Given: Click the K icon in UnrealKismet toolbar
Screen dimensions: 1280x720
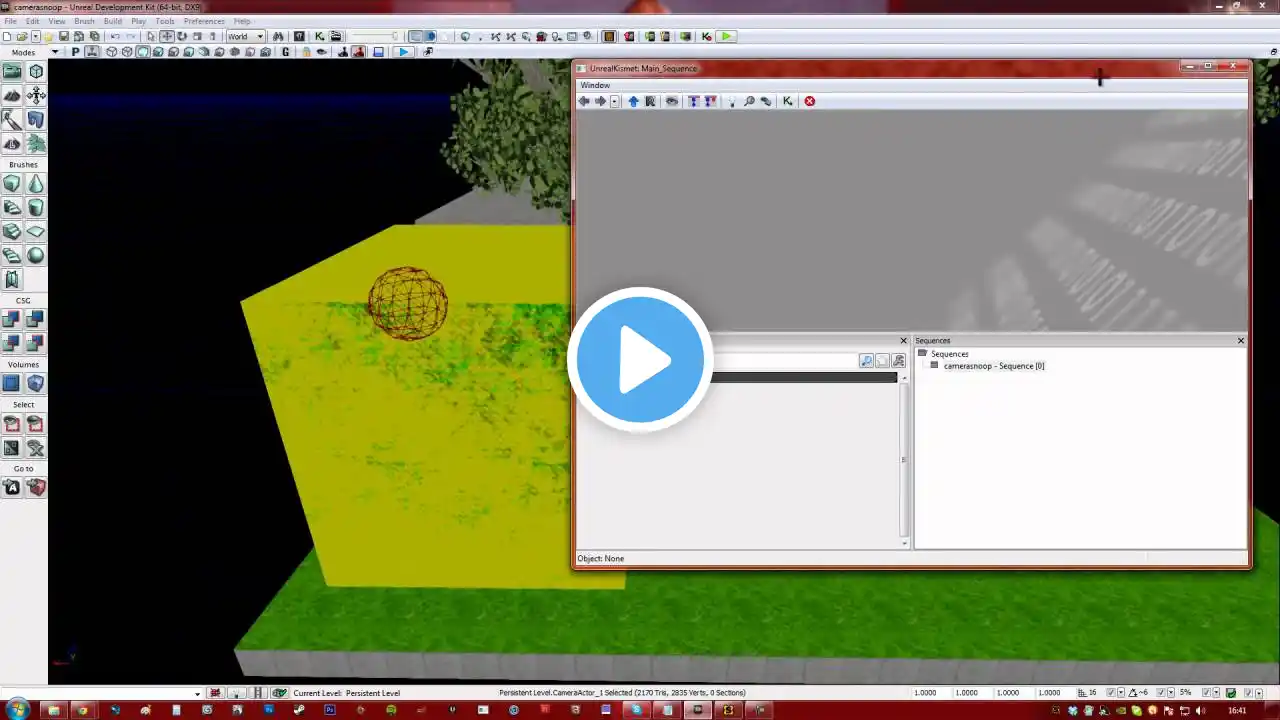Looking at the screenshot, I should tap(788, 101).
